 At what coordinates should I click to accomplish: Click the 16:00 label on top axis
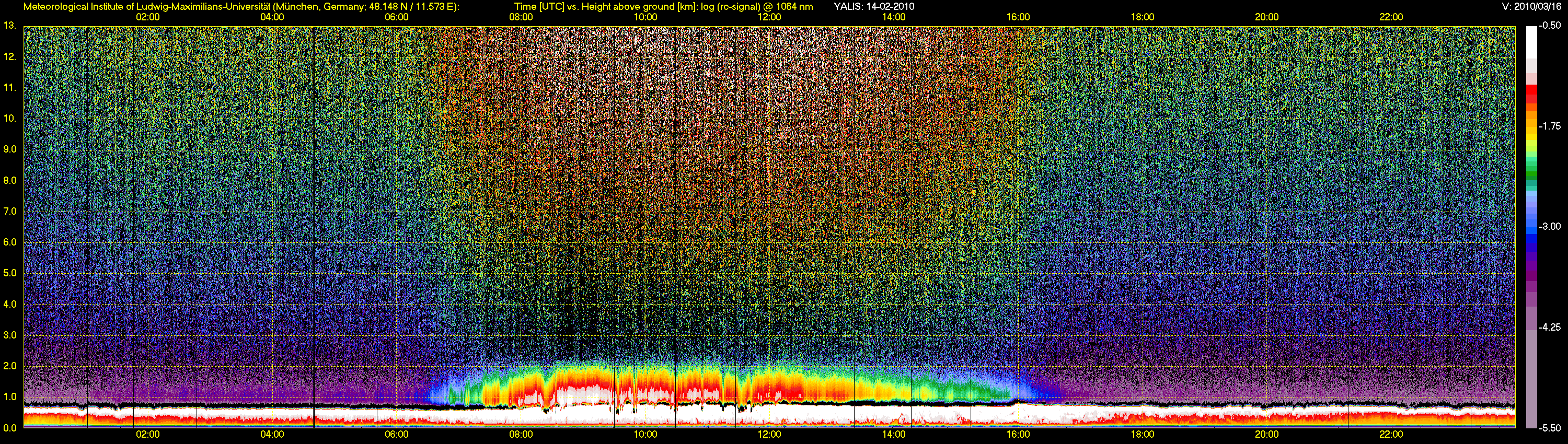tap(1018, 17)
